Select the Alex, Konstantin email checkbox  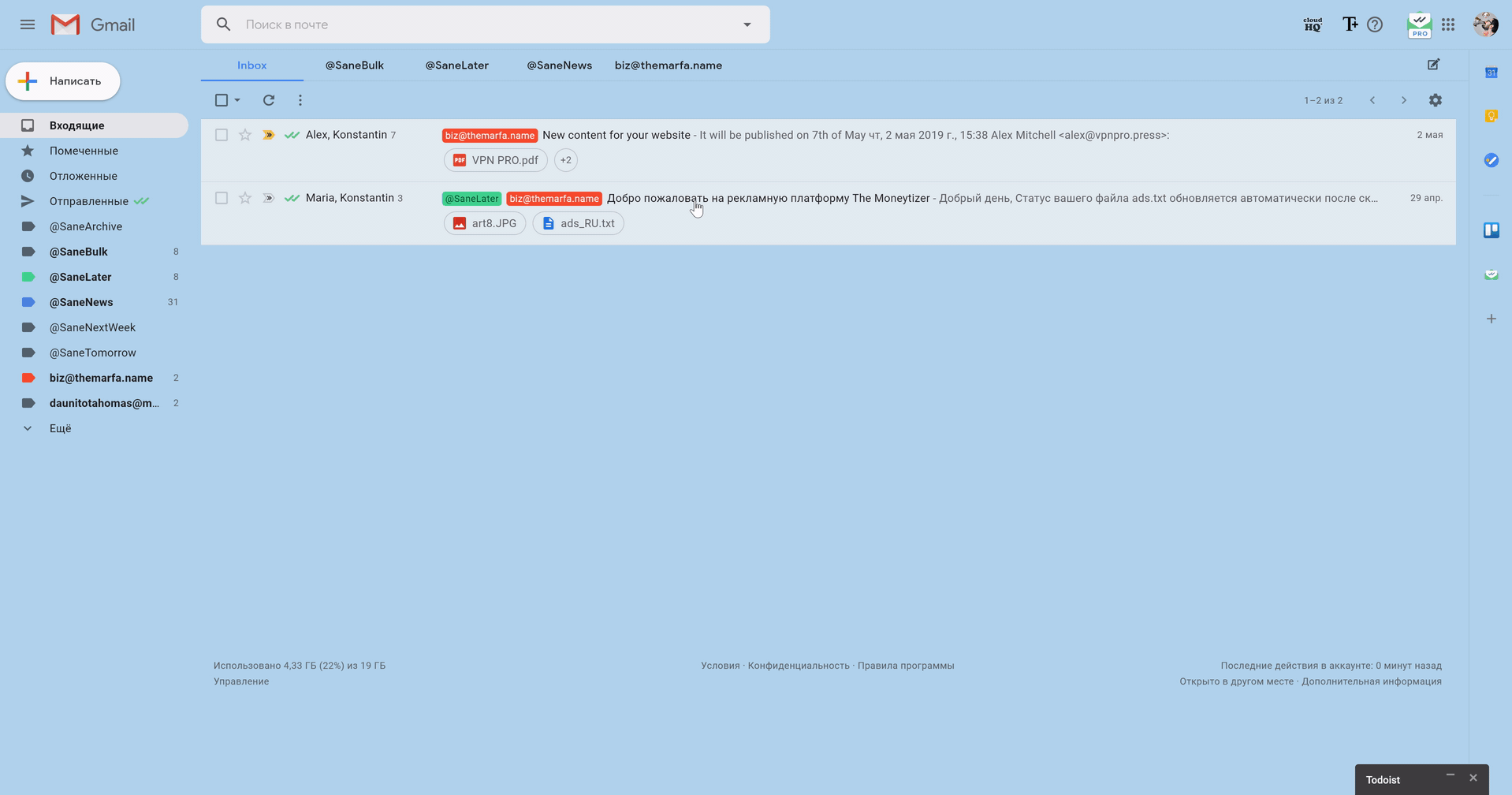[x=222, y=135]
